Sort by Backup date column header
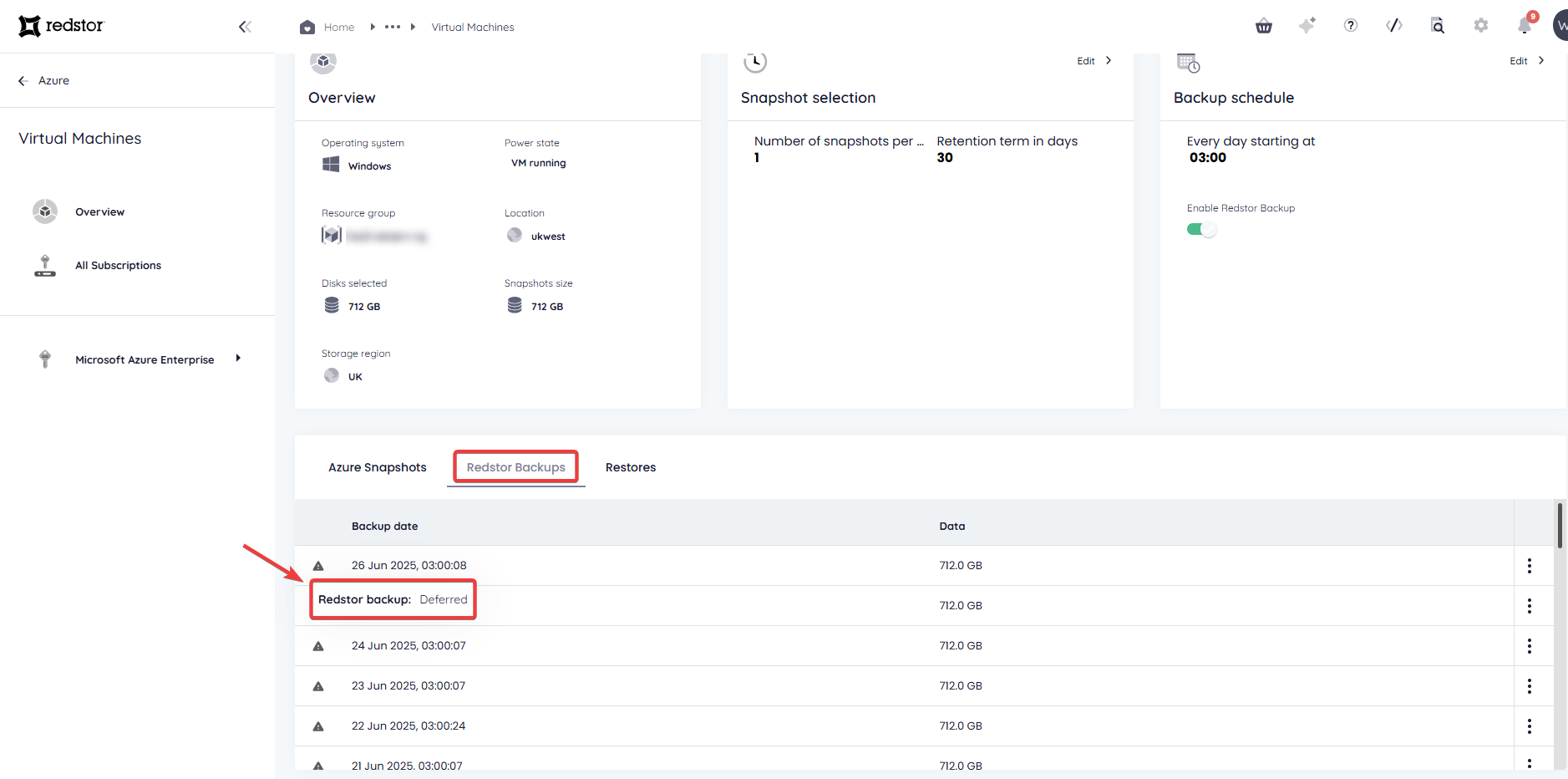This screenshot has height=779, width=1568. [384, 527]
